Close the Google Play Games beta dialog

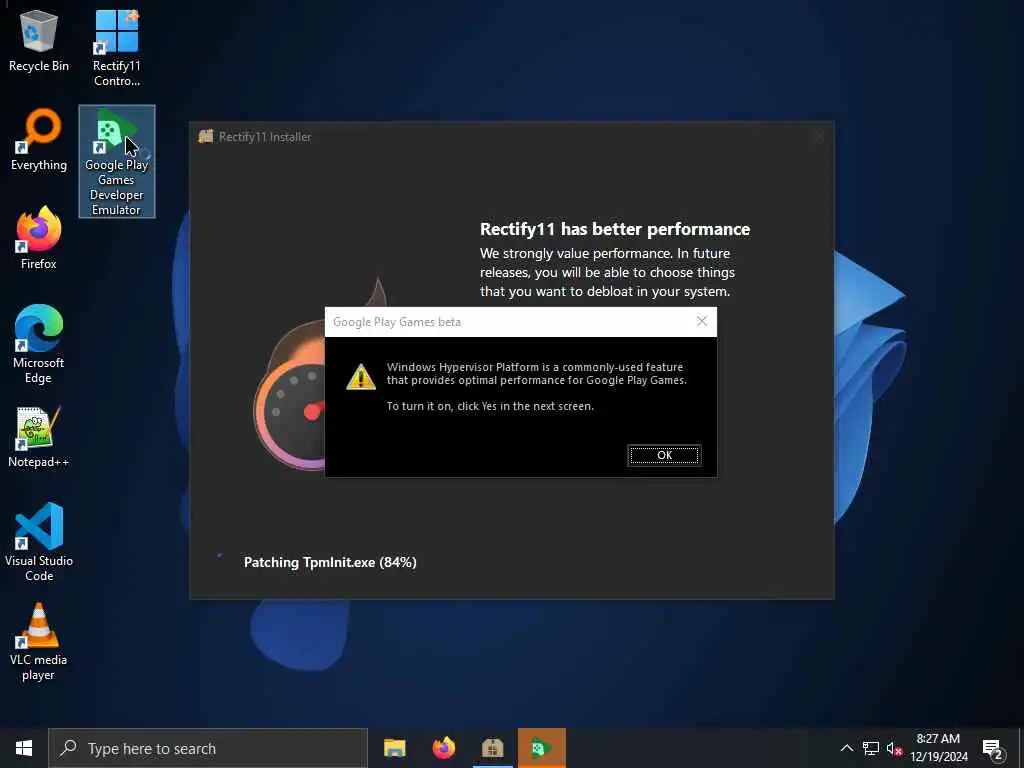(x=701, y=321)
